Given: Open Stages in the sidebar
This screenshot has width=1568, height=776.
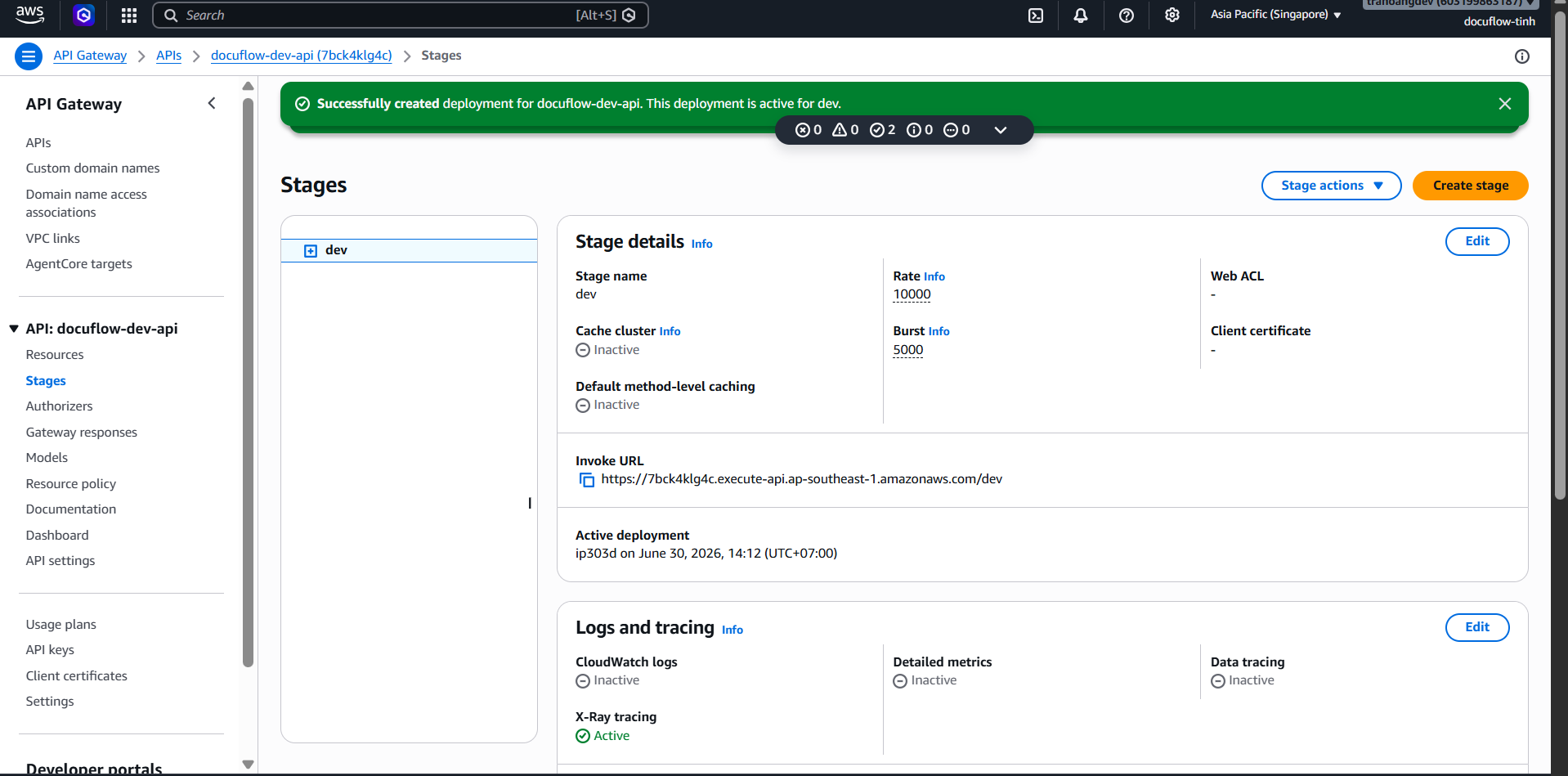Looking at the screenshot, I should point(46,381).
